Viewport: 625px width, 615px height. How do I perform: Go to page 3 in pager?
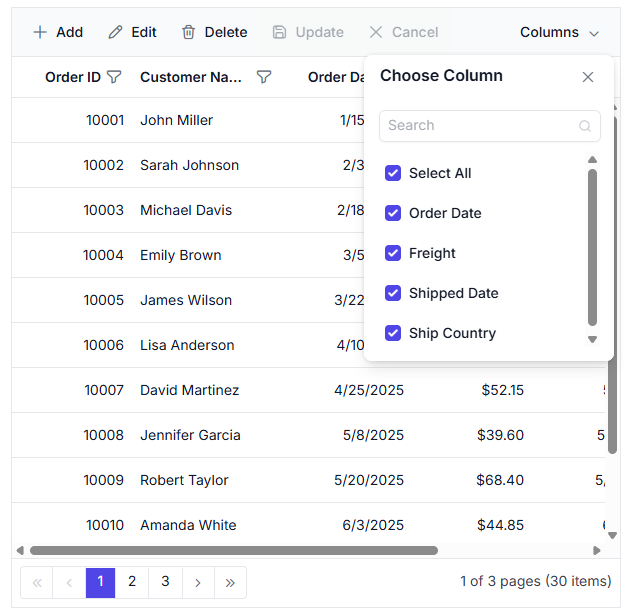click(x=165, y=583)
